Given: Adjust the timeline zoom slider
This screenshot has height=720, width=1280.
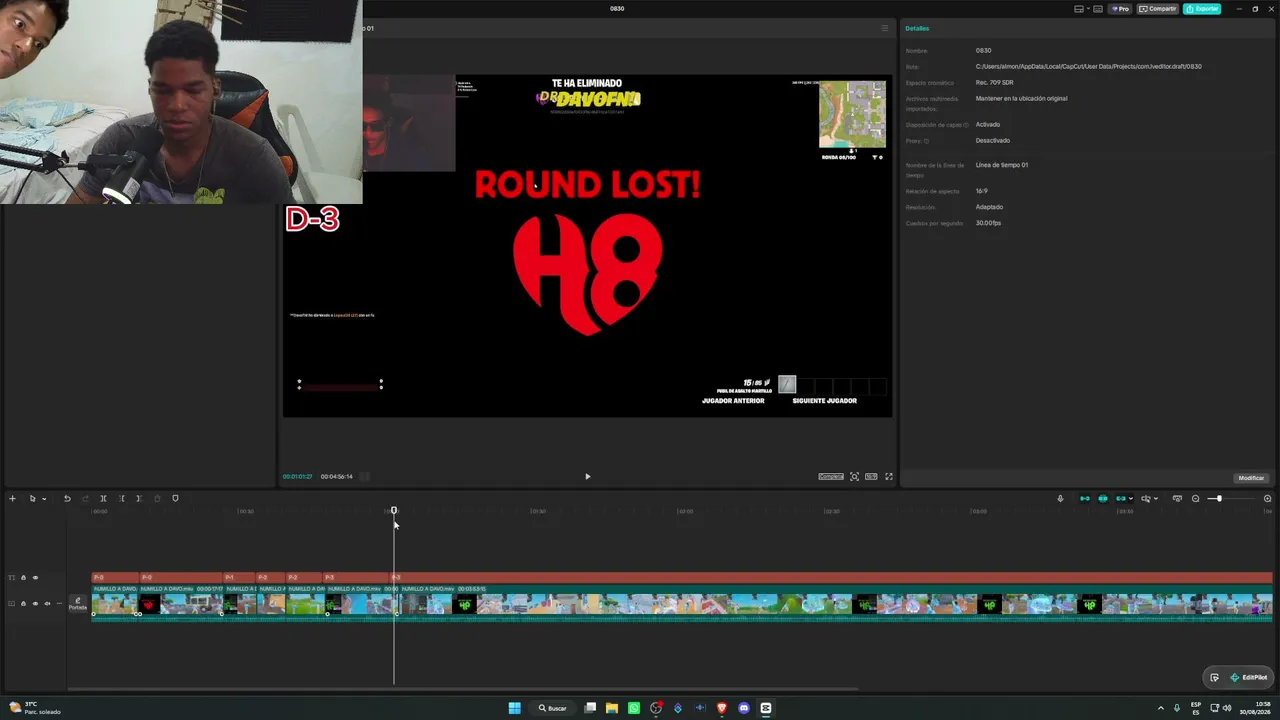Looking at the screenshot, I should 1218,498.
